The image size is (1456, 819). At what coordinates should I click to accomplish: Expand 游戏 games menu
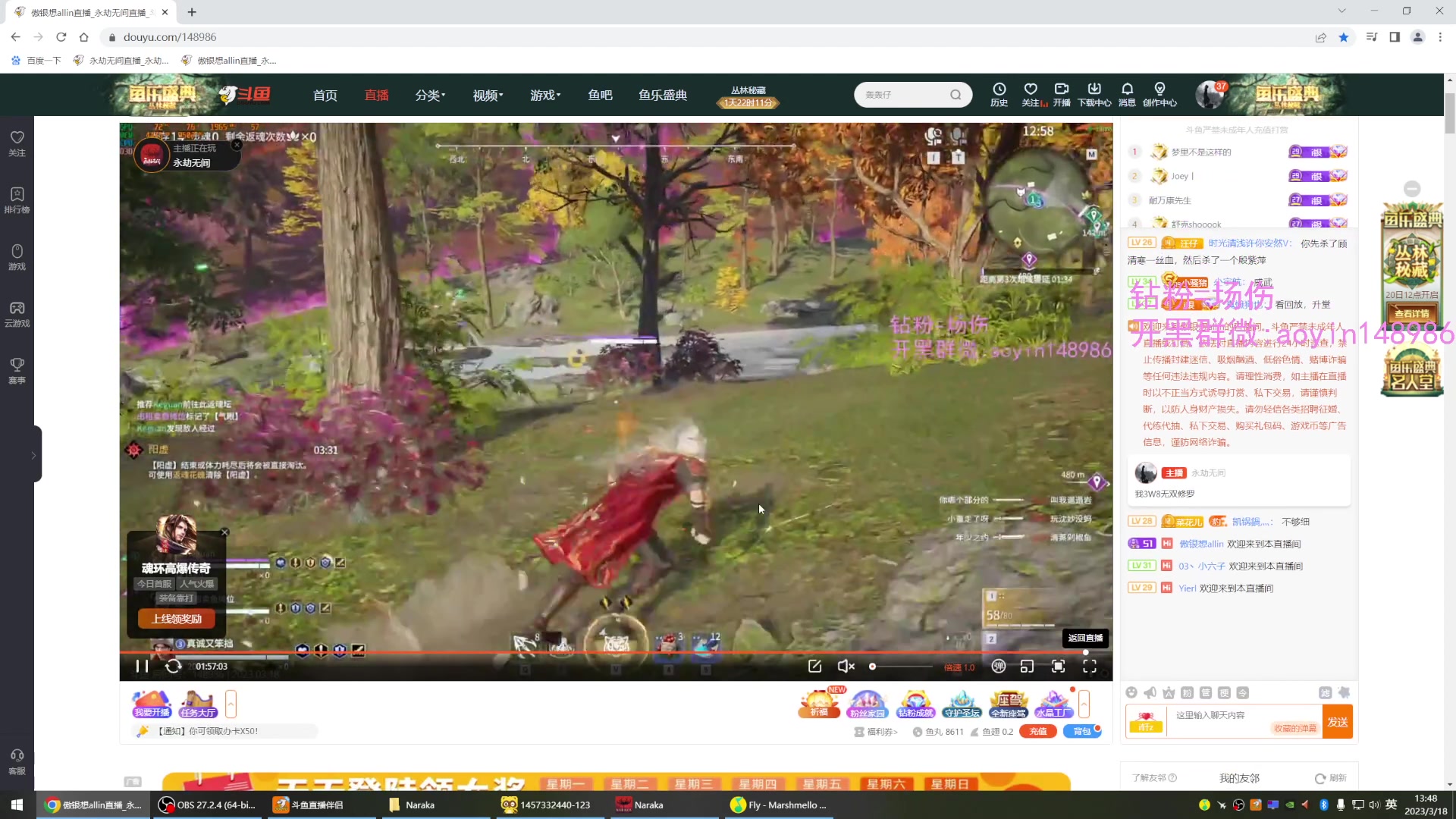[545, 95]
